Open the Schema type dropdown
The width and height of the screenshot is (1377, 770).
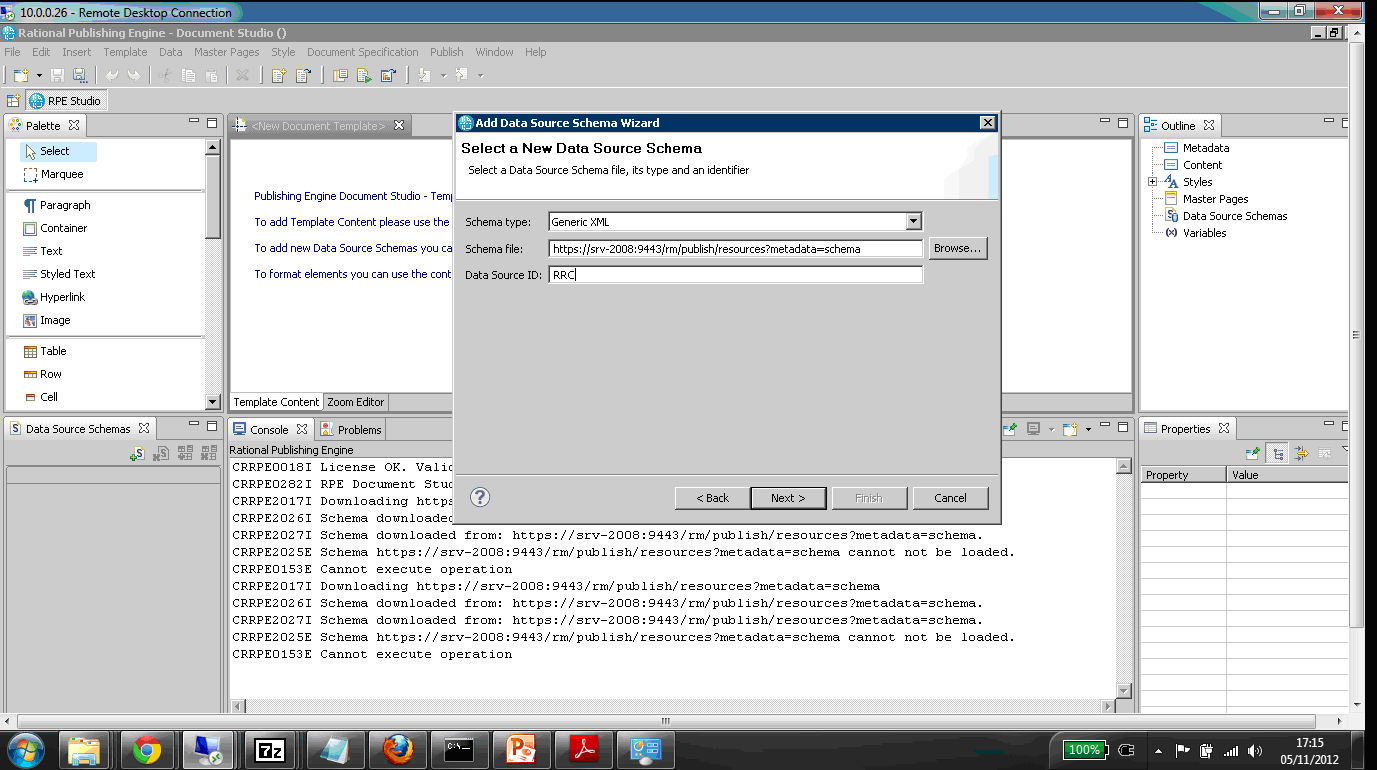(914, 222)
